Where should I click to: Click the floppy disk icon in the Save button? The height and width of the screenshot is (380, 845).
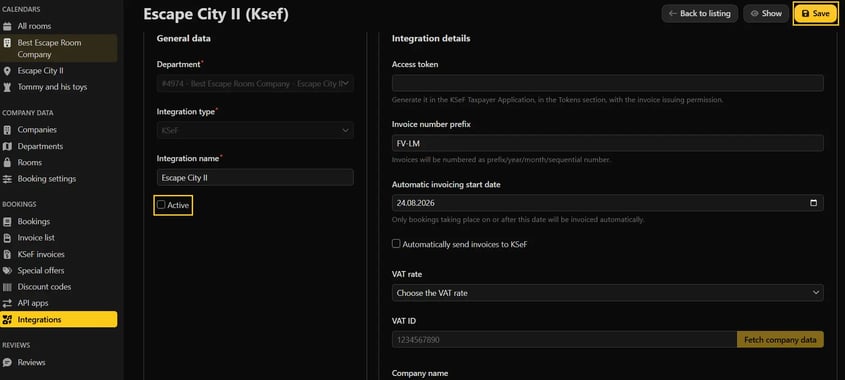coord(805,13)
